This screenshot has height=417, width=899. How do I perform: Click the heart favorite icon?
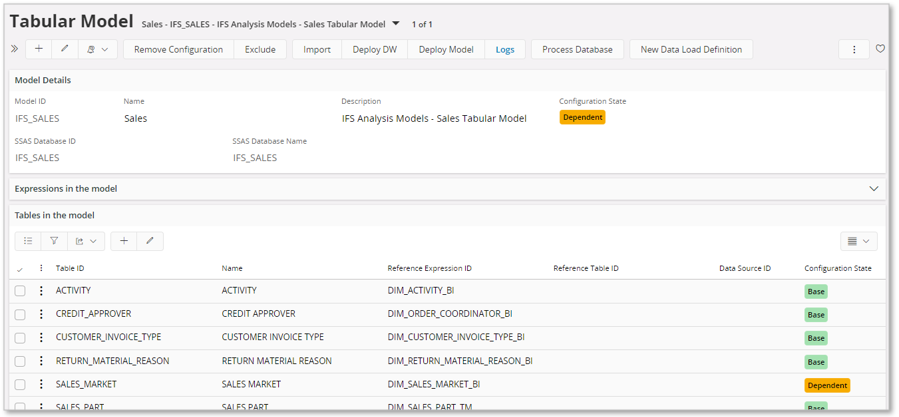(x=880, y=49)
